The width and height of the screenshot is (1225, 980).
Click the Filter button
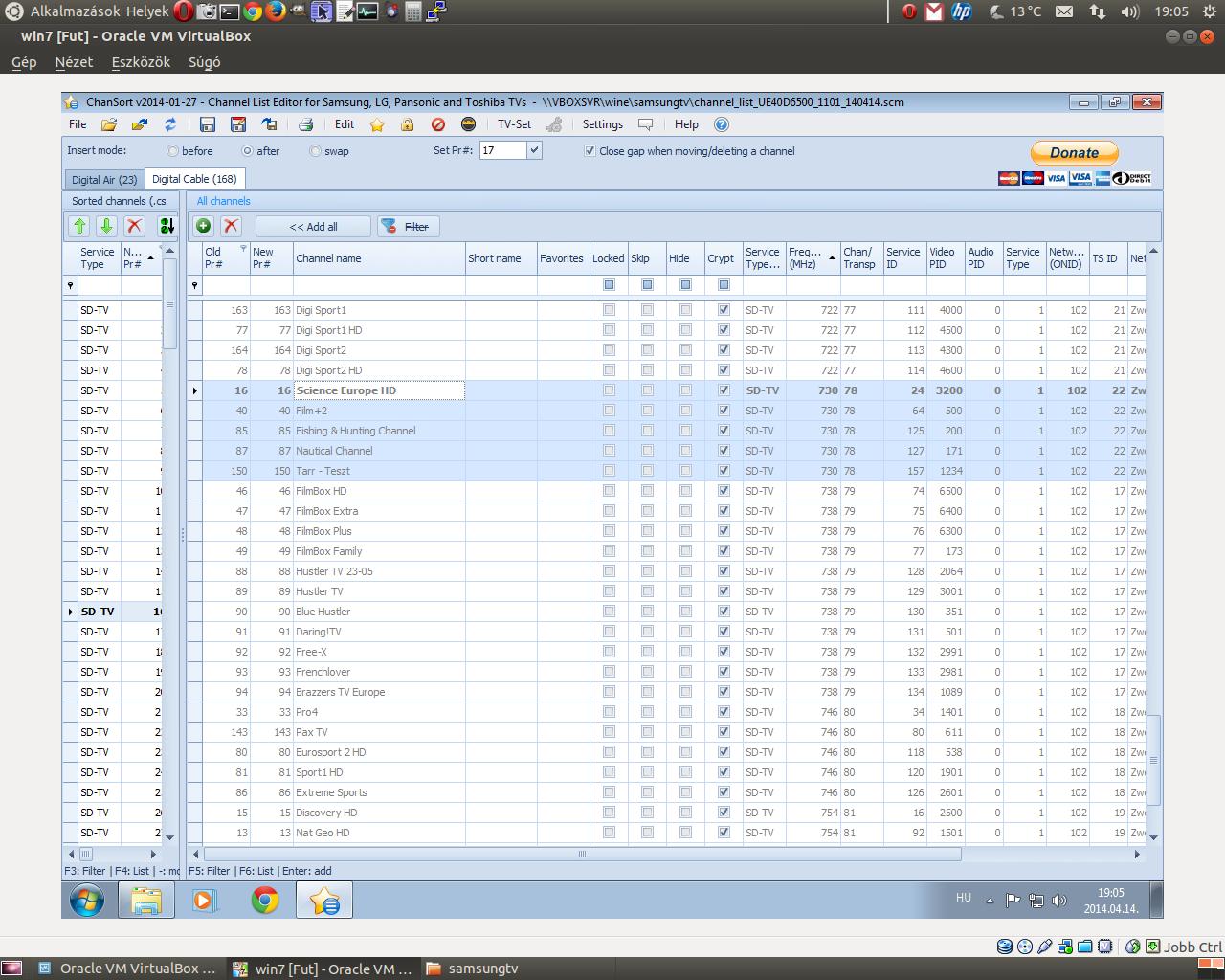(x=408, y=227)
